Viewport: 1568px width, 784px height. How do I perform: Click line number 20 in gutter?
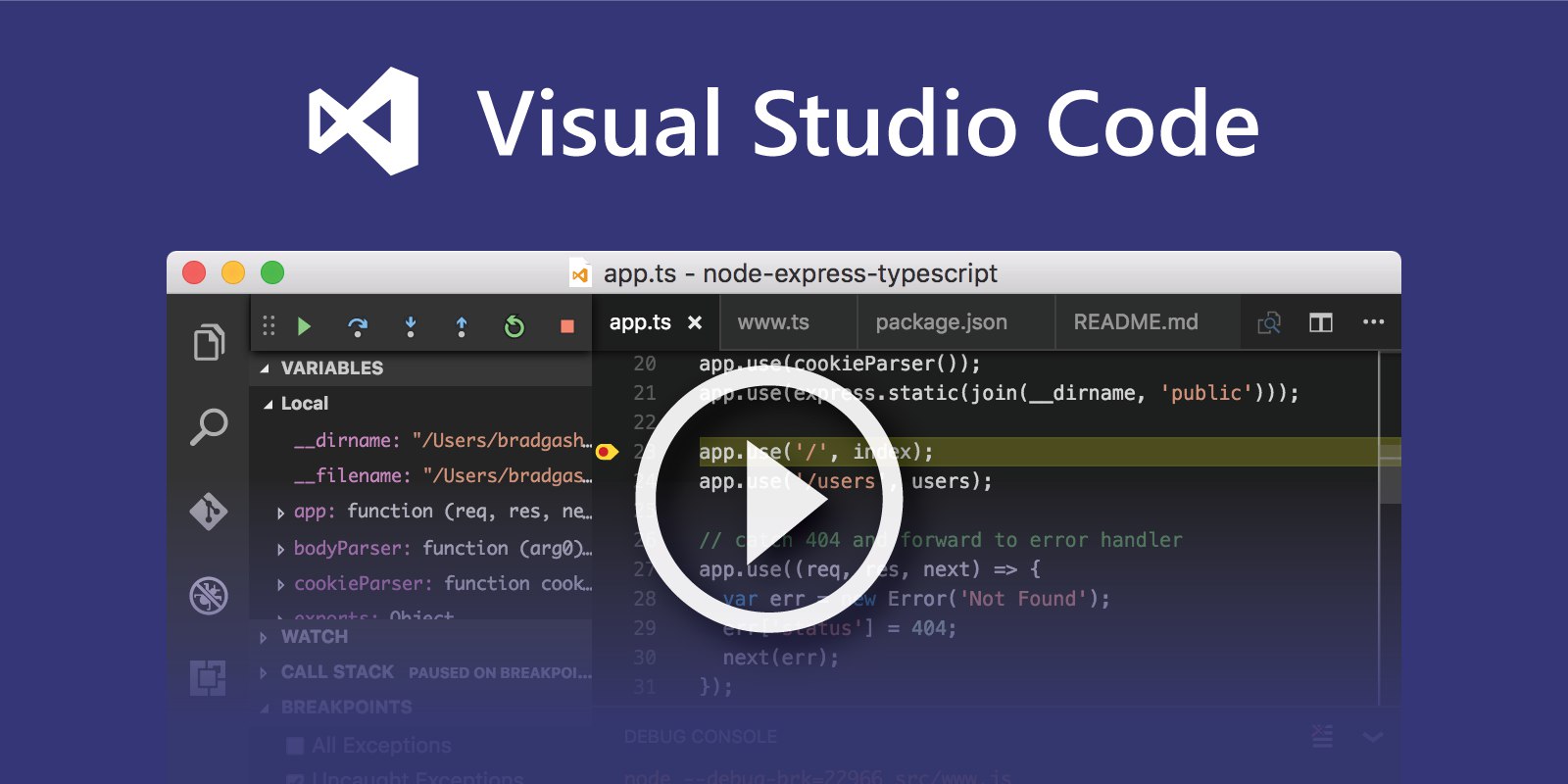tap(645, 364)
